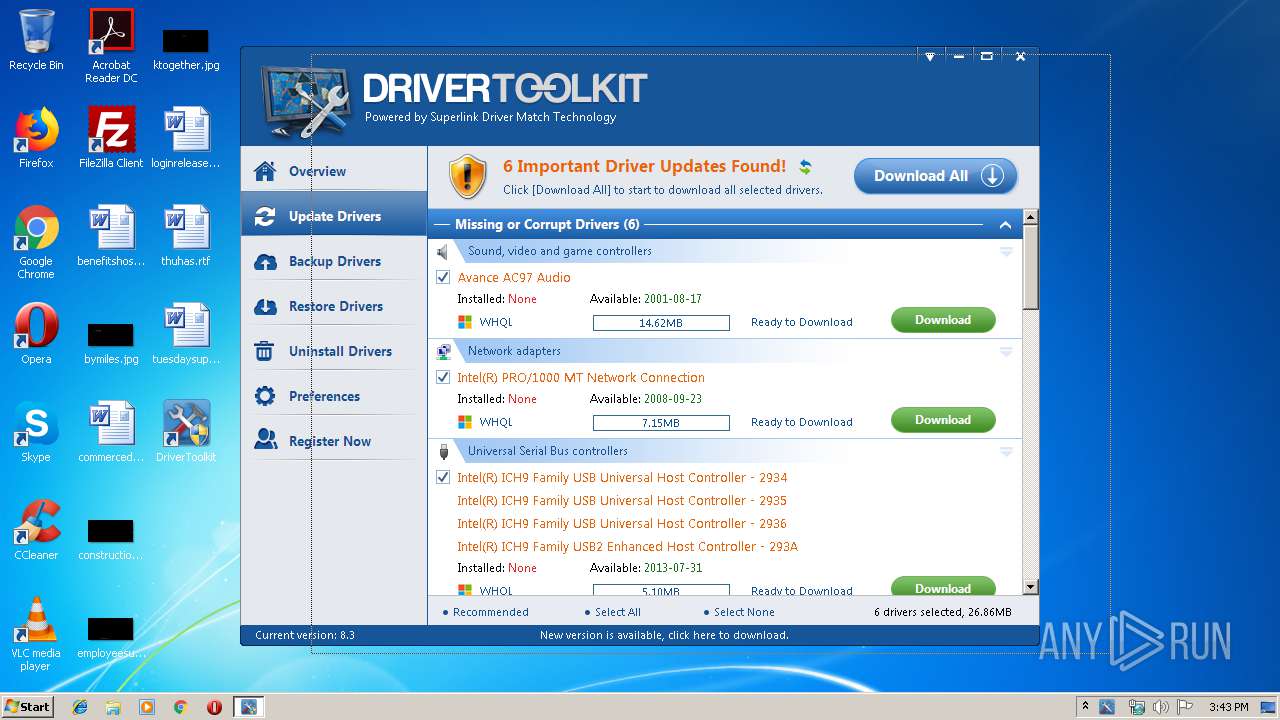The width and height of the screenshot is (1280, 720).
Task: Open the Uninstall Drivers trash icon
Action: tap(265, 351)
